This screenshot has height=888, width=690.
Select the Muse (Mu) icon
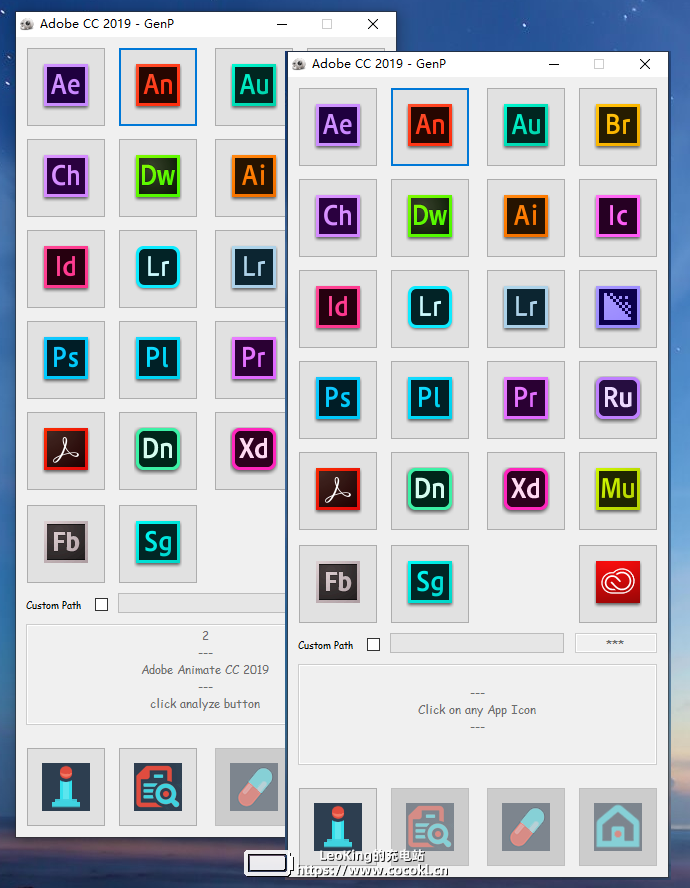pos(617,490)
